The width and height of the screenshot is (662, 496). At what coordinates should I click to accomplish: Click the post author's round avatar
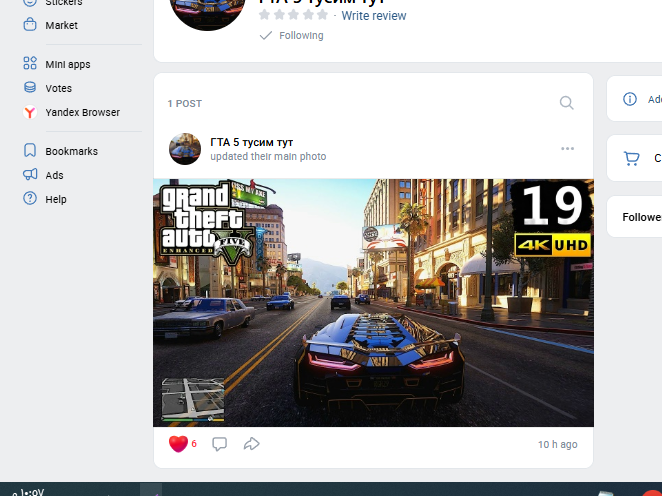[185, 149]
